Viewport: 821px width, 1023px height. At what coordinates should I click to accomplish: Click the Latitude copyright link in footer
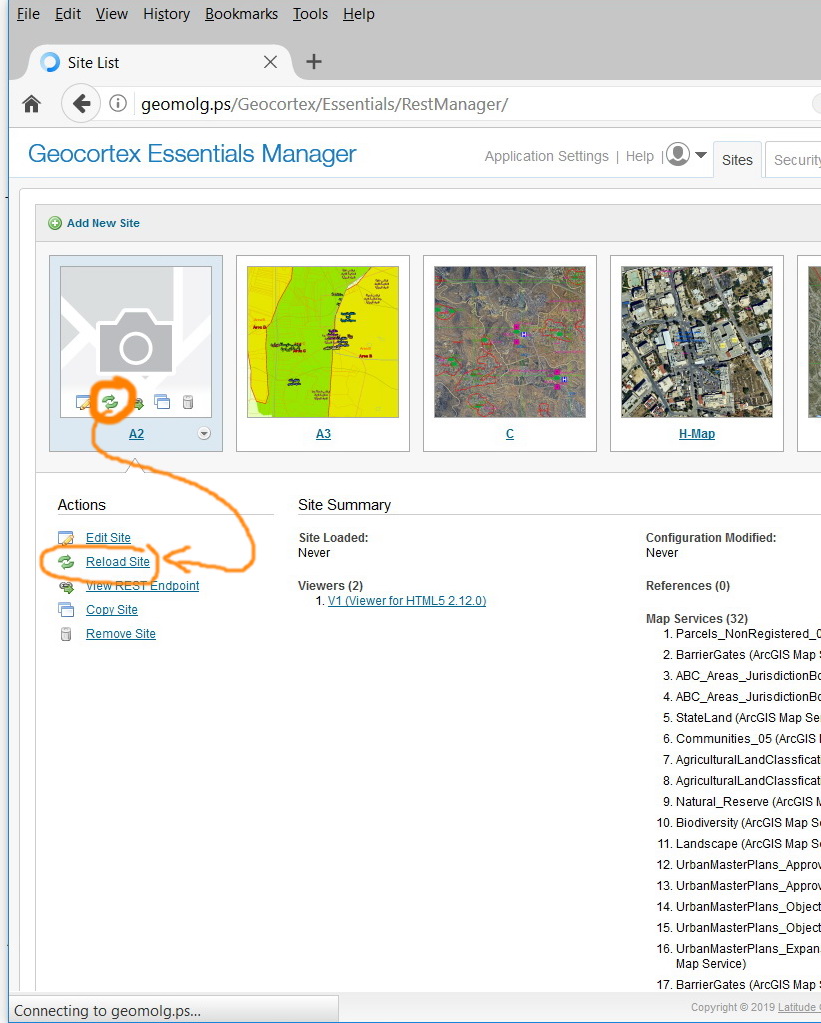799,1007
